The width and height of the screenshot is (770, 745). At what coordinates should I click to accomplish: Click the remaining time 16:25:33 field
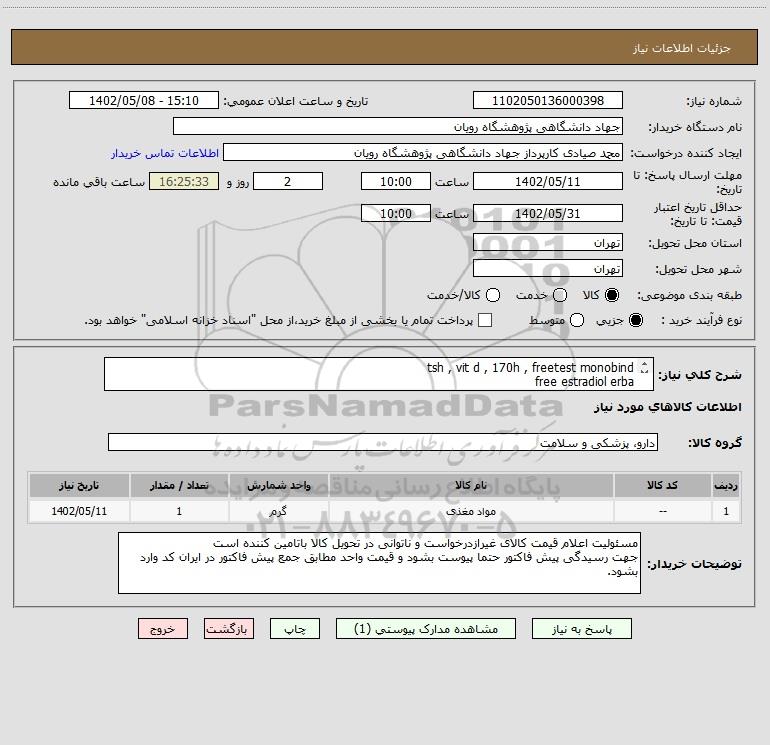pos(184,181)
